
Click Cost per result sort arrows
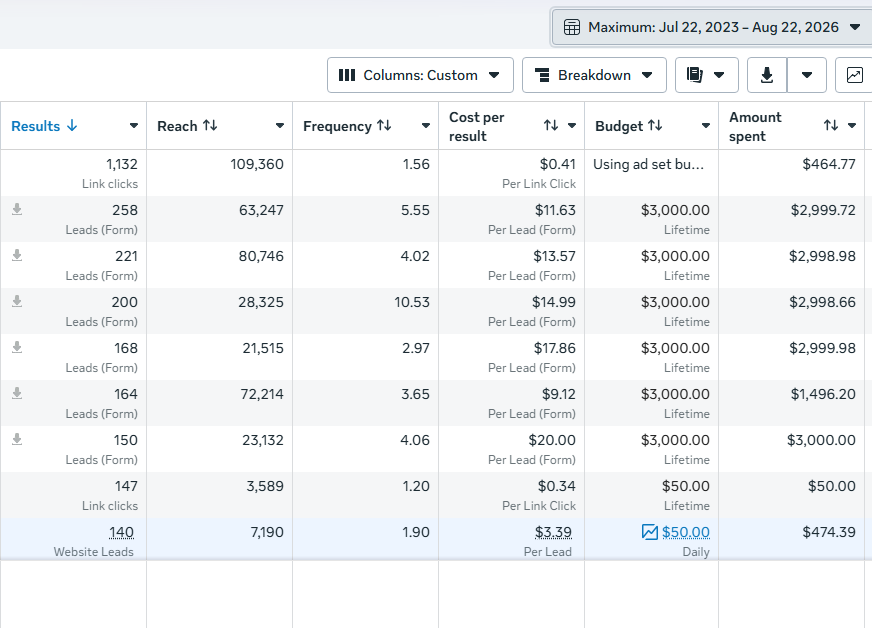tap(551, 126)
